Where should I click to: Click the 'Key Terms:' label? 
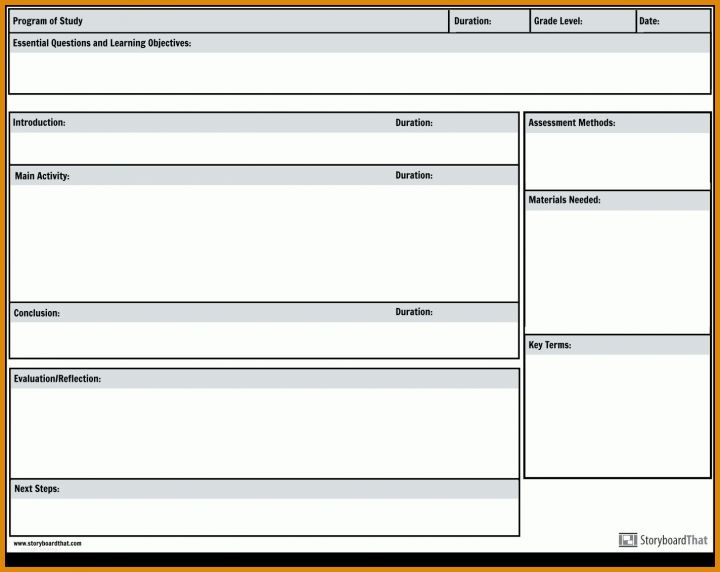click(550, 345)
